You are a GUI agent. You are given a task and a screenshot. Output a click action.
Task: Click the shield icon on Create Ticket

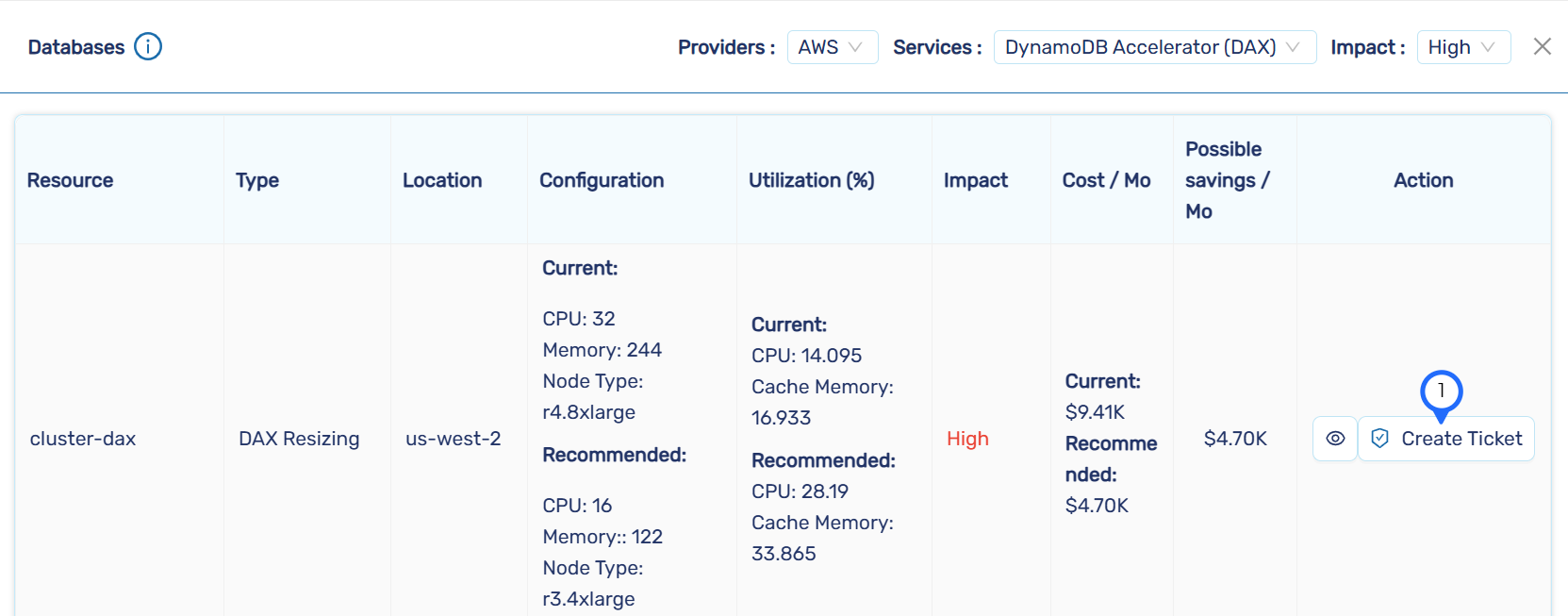coord(1380,439)
